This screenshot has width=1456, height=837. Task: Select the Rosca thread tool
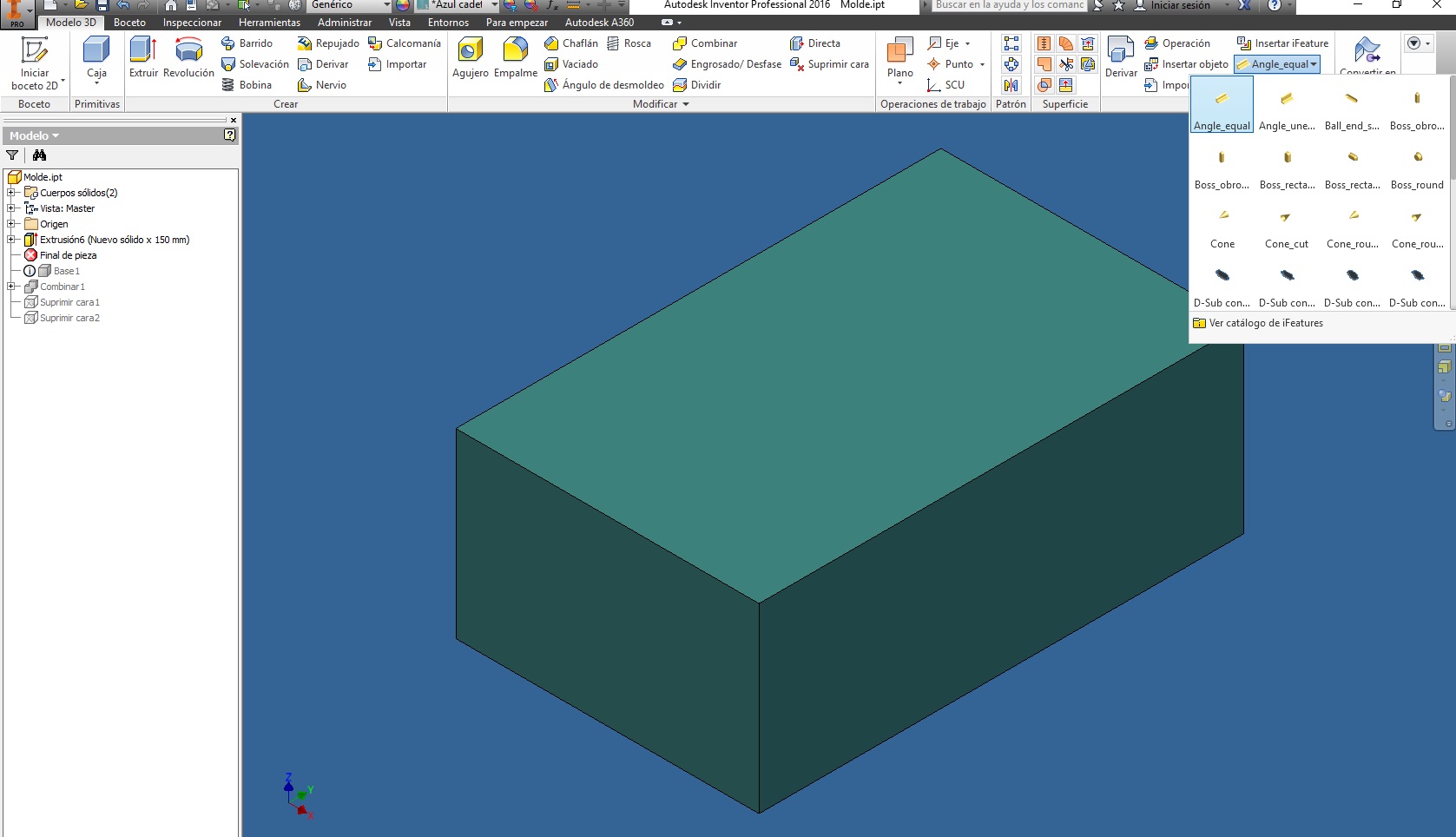pos(629,43)
